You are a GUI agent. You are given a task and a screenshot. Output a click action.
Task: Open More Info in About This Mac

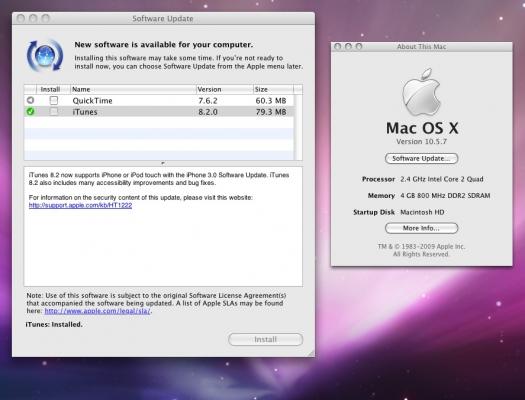pyautogui.click(x=421, y=228)
